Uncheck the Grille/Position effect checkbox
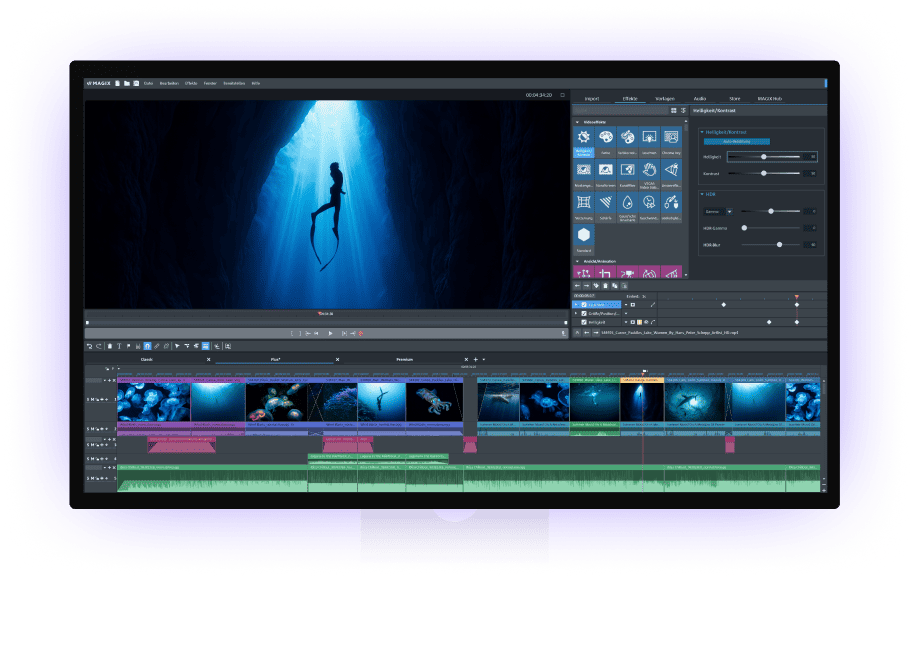911x653 pixels. (584, 313)
